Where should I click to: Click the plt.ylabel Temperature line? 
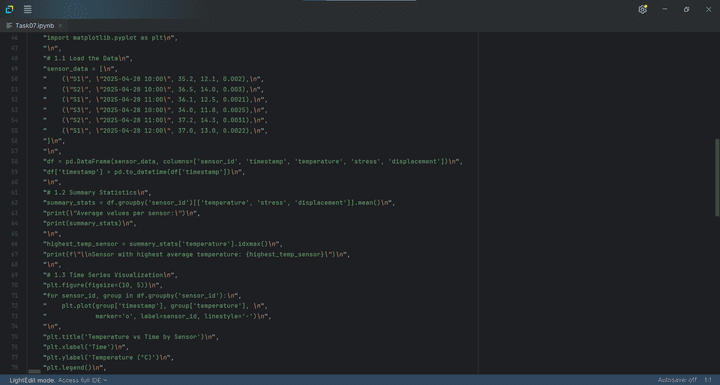pos(108,357)
